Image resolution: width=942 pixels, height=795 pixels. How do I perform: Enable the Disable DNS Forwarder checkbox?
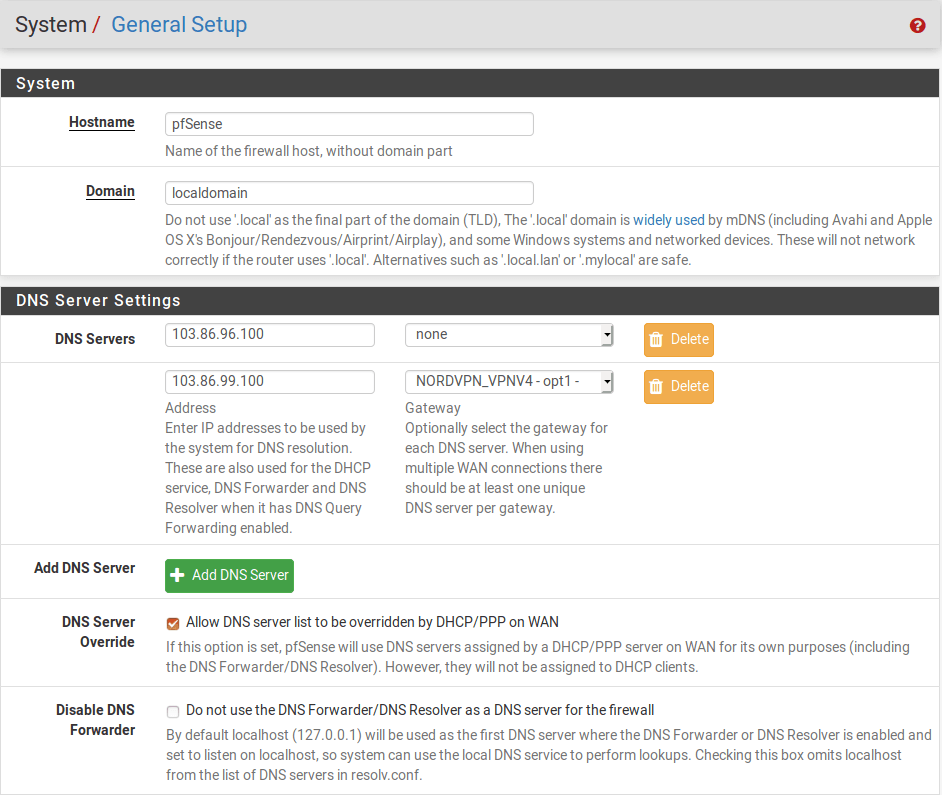tap(173, 711)
